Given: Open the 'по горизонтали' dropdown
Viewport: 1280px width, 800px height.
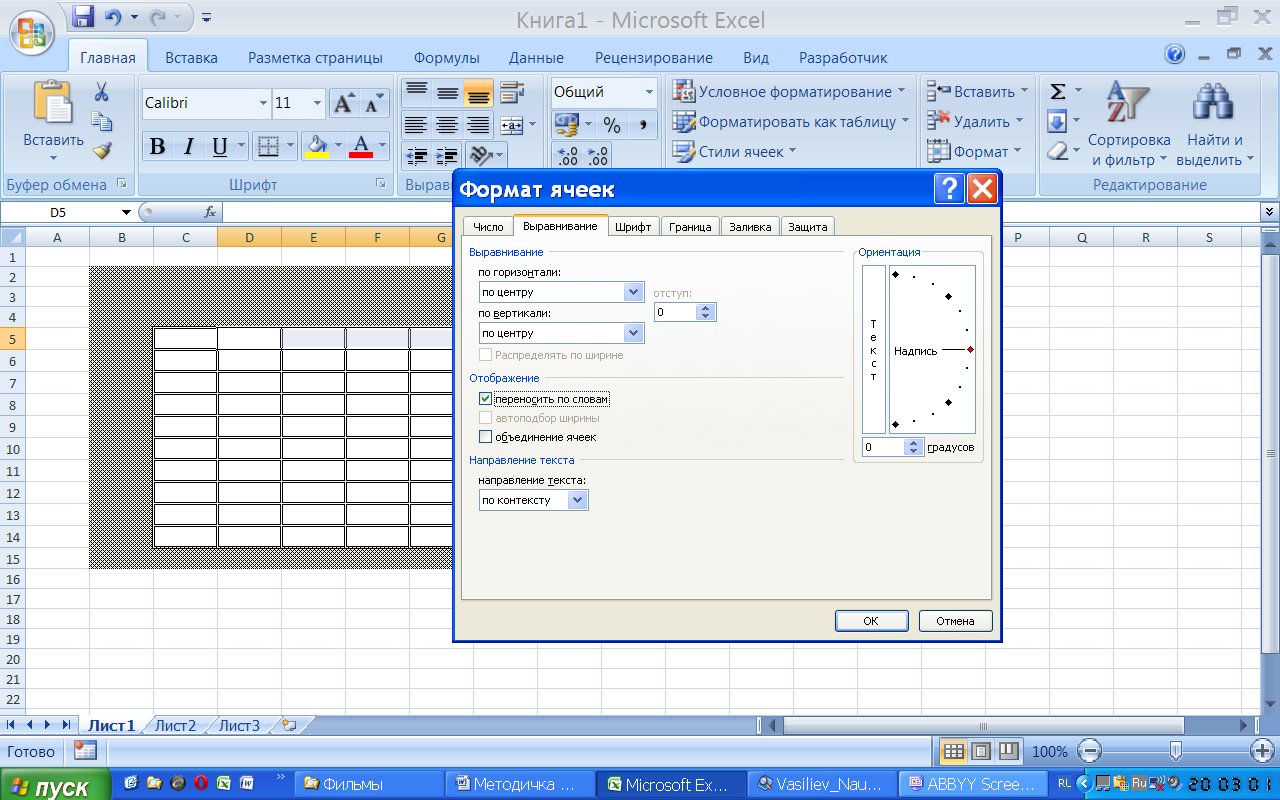Looking at the screenshot, I should tap(633, 292).
